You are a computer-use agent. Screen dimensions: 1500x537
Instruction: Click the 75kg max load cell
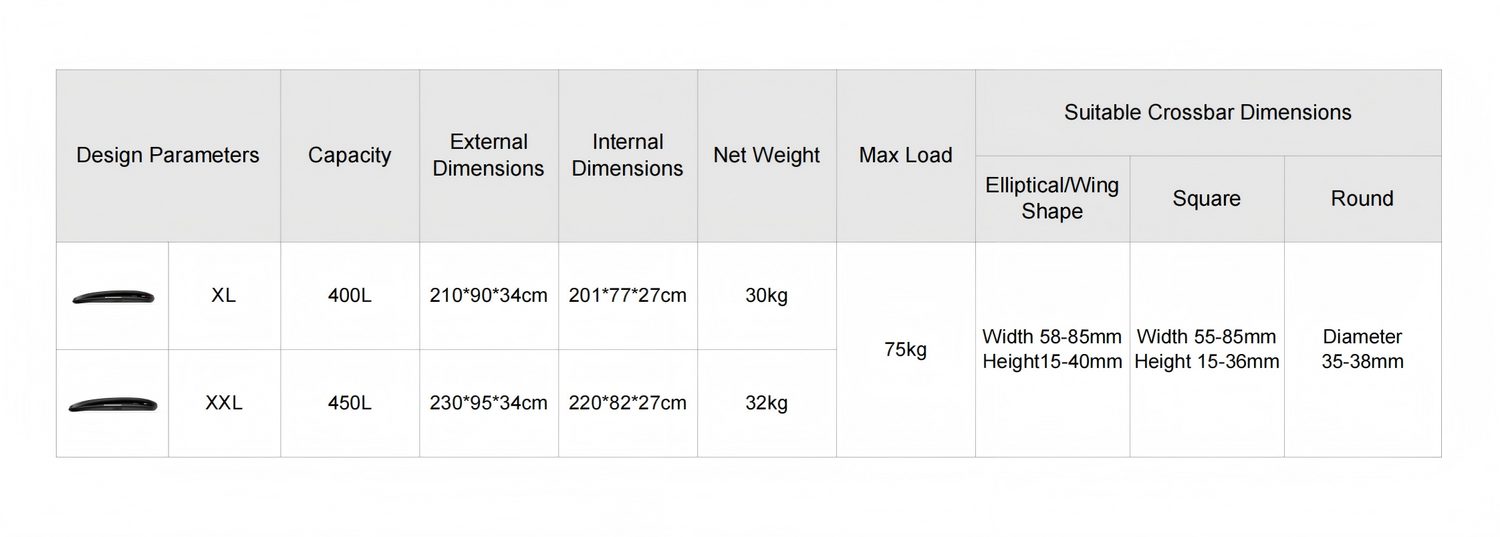(x=906, y=350)
